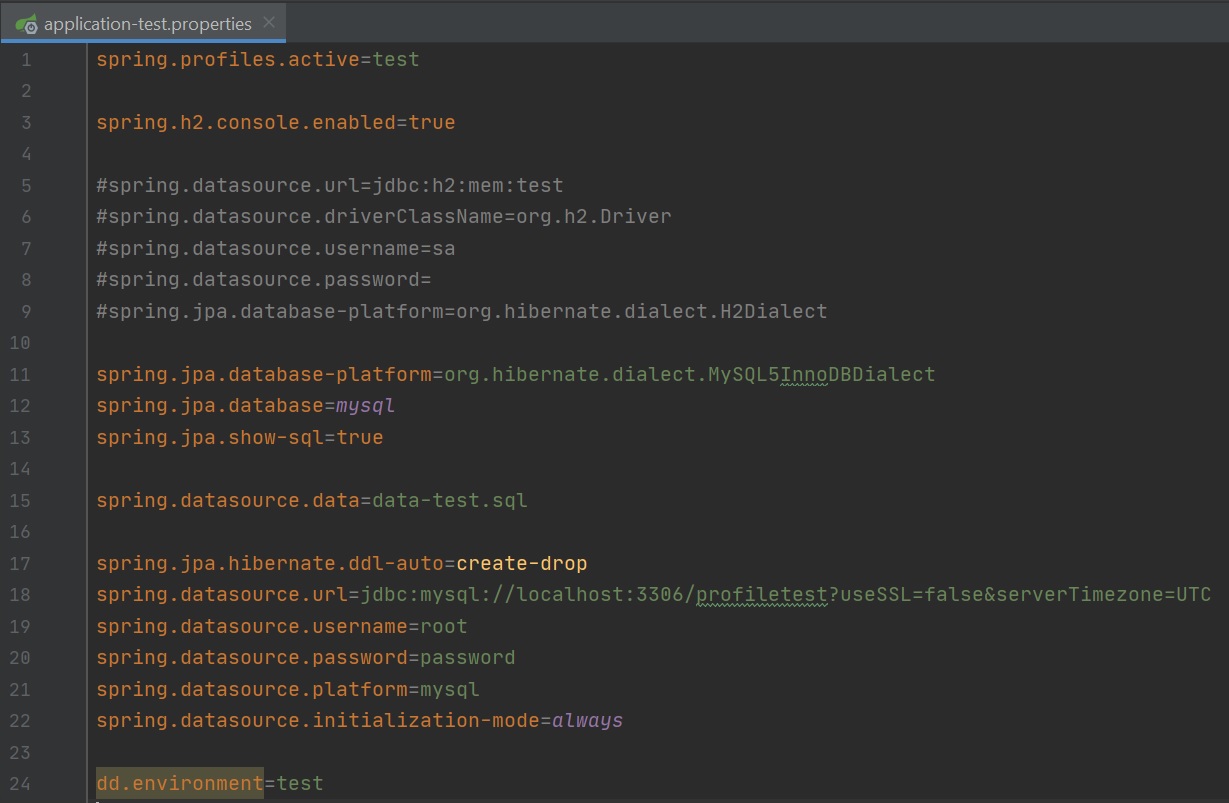Click the underlined 'profiletest' in the JDBC URL
Image resolution: width=1229 pixels, height=803 pixels.
[761, 595]
